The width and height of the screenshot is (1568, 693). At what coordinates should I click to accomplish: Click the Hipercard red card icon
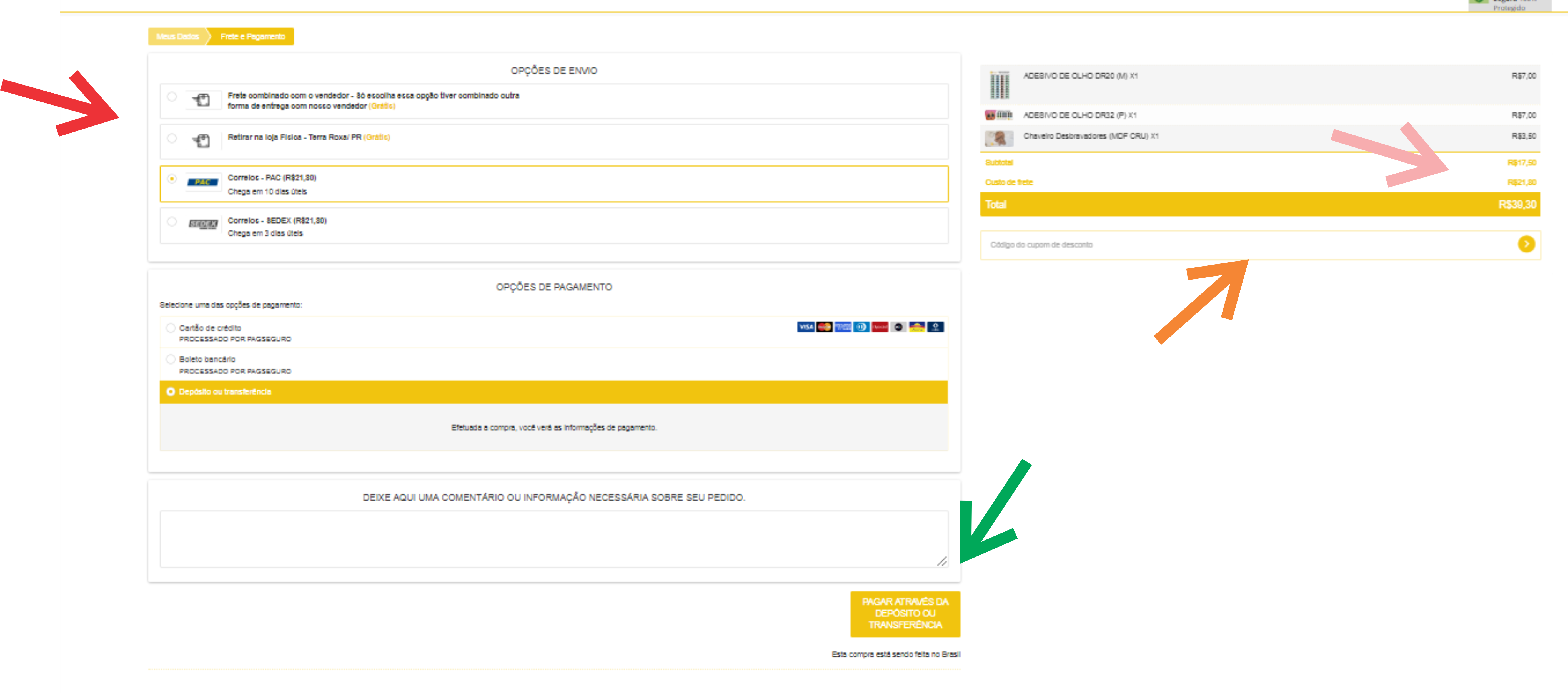click(x=880, y=327)
